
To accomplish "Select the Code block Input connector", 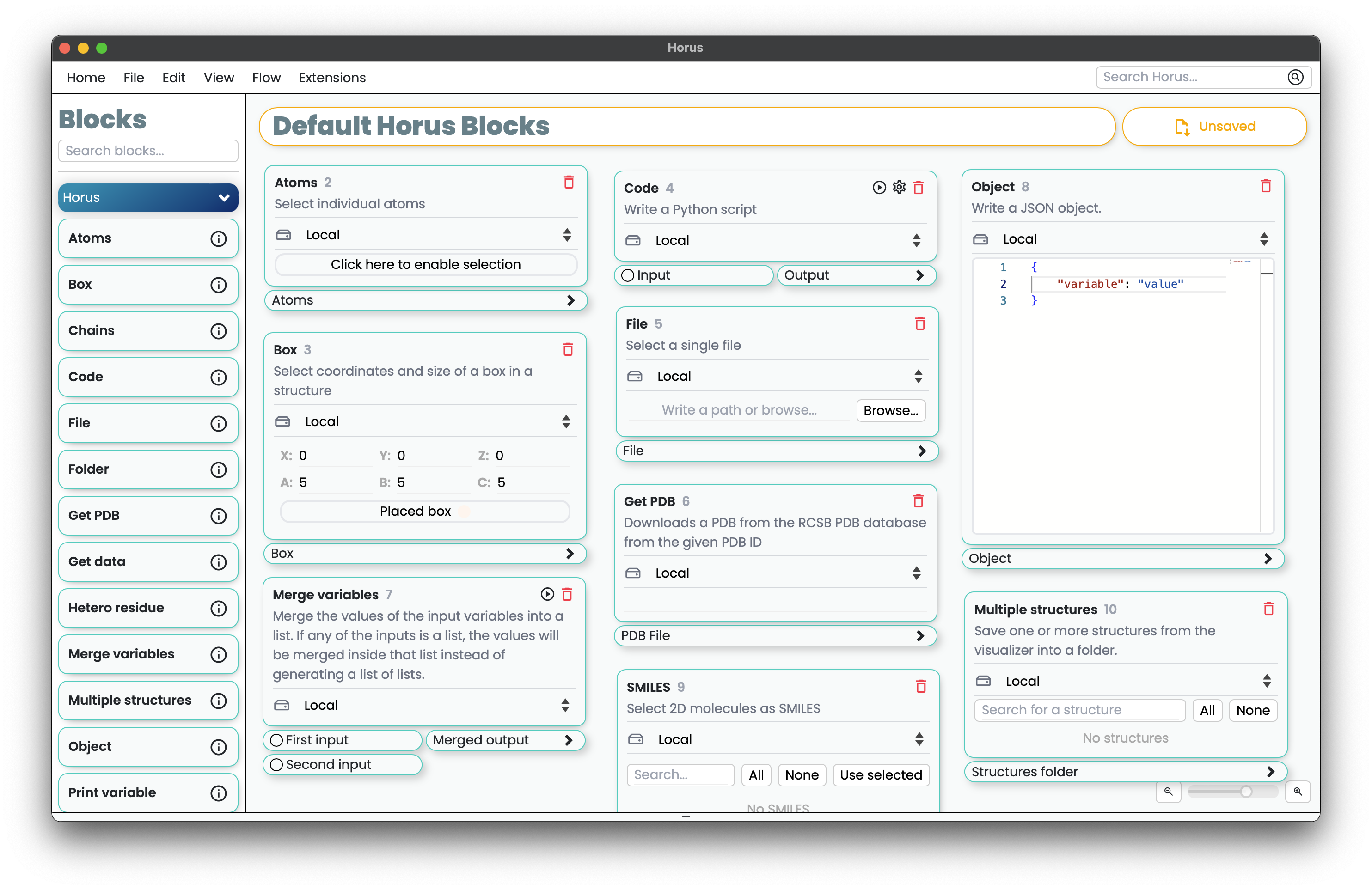I will point(628,275).
